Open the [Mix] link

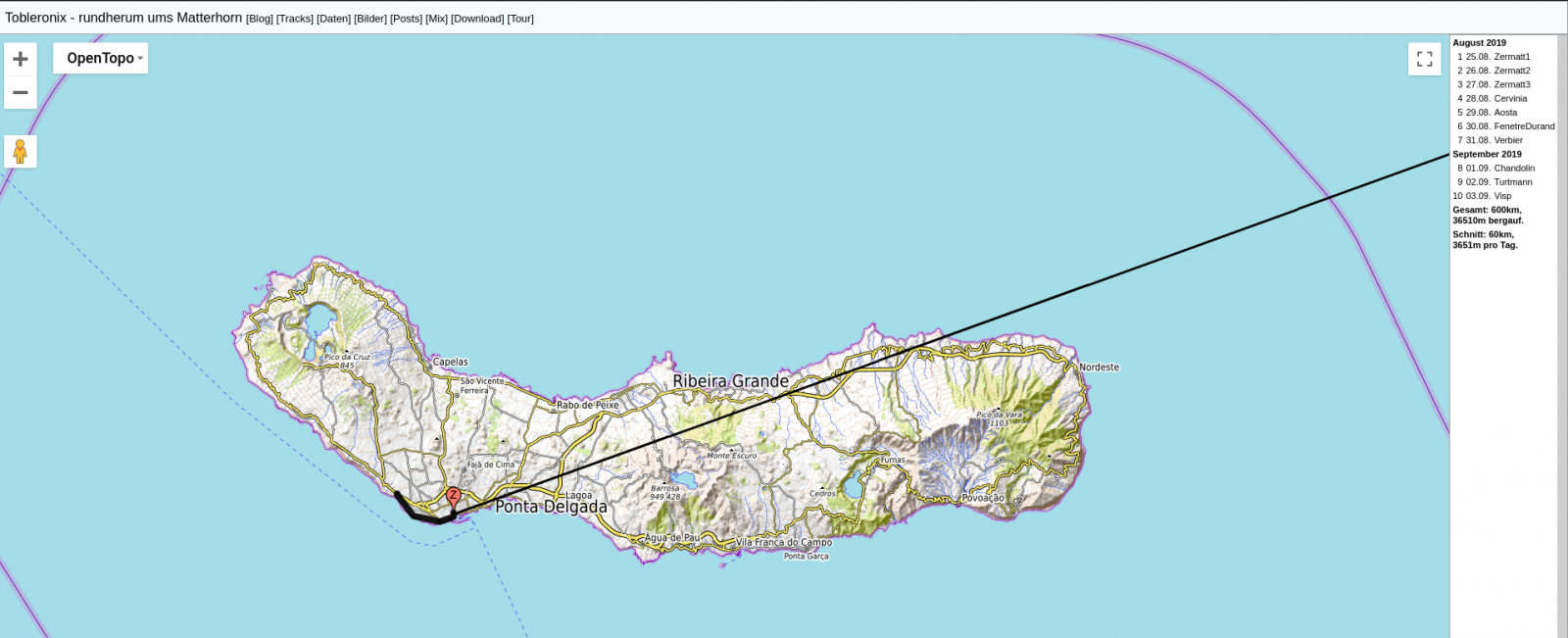(437, 19)
